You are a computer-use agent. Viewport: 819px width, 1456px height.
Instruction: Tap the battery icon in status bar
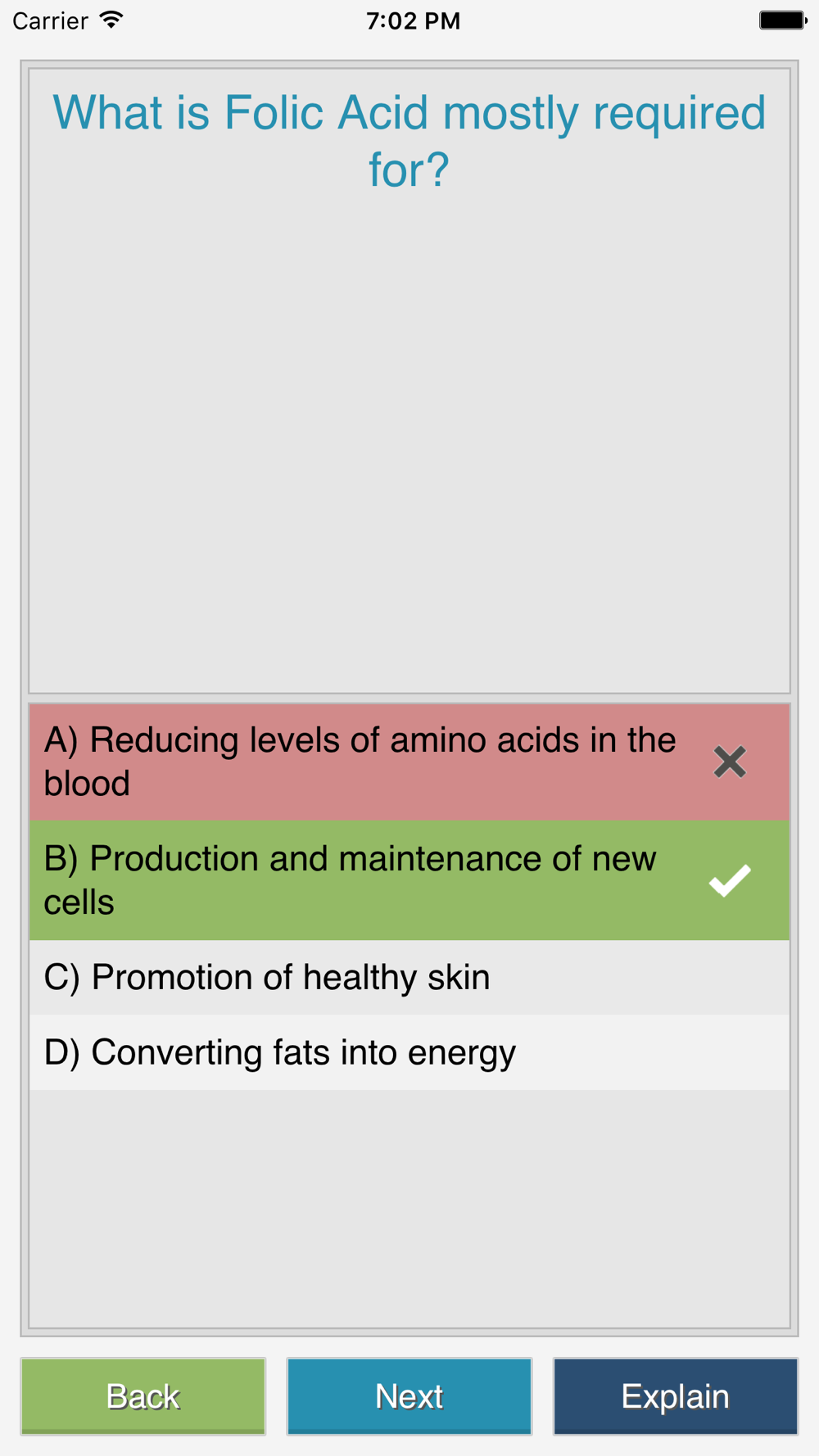[x=782, y=20]
